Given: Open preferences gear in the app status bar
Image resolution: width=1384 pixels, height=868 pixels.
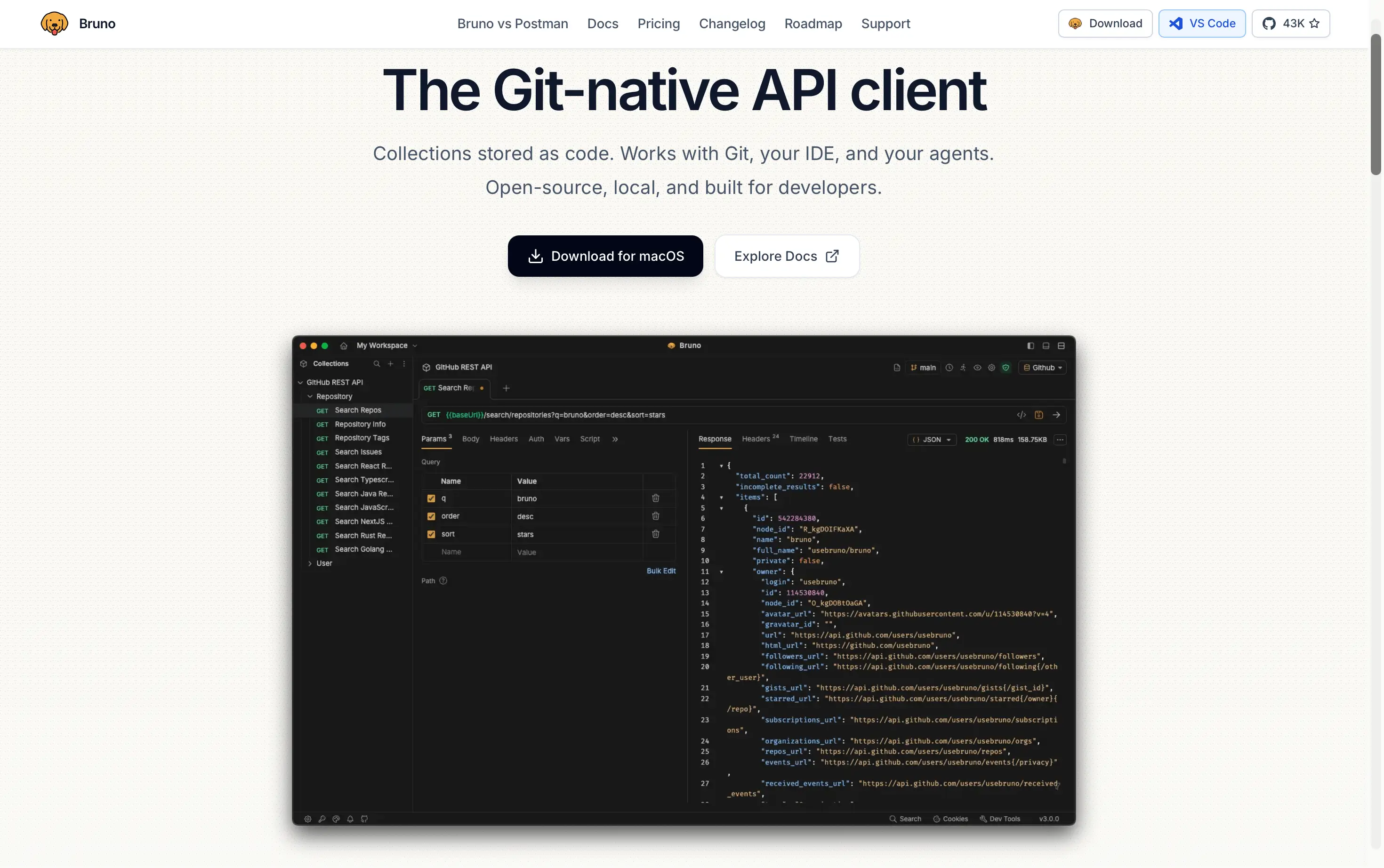Looking at the screenshot, I should (x=308, y=819).
